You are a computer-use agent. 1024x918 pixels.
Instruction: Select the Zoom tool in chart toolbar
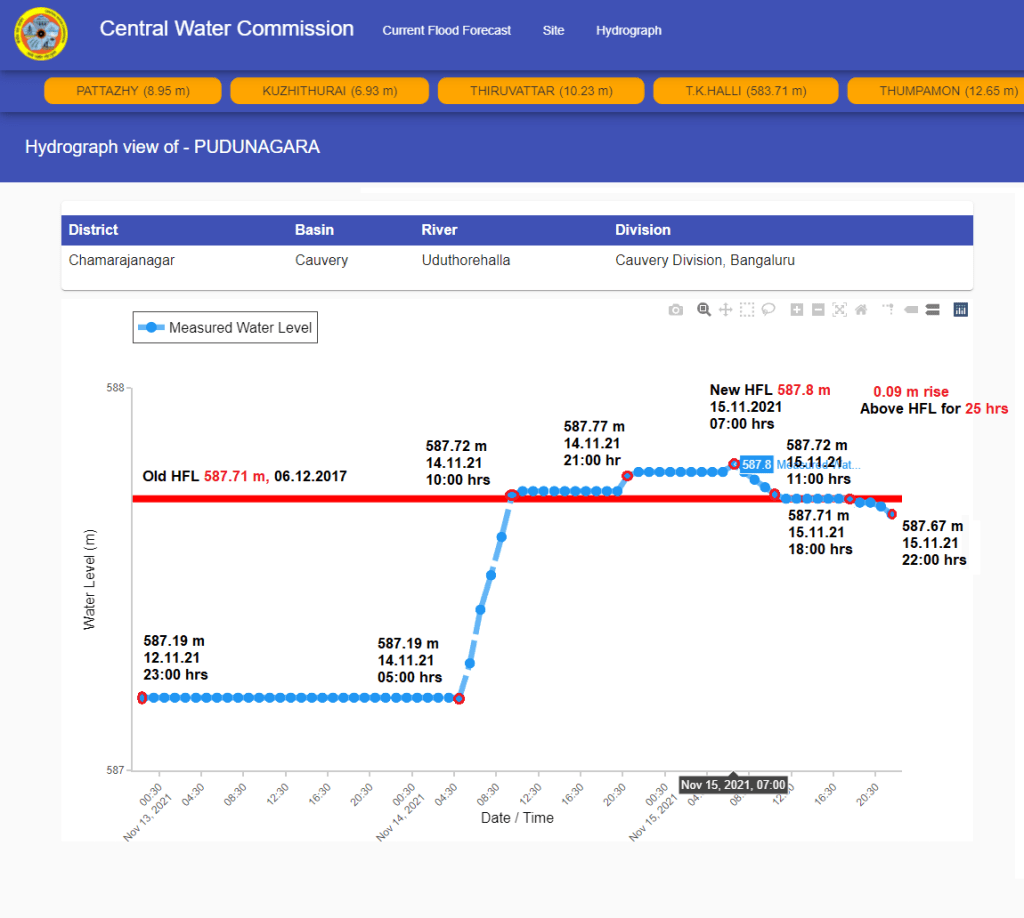coord(704,310)
